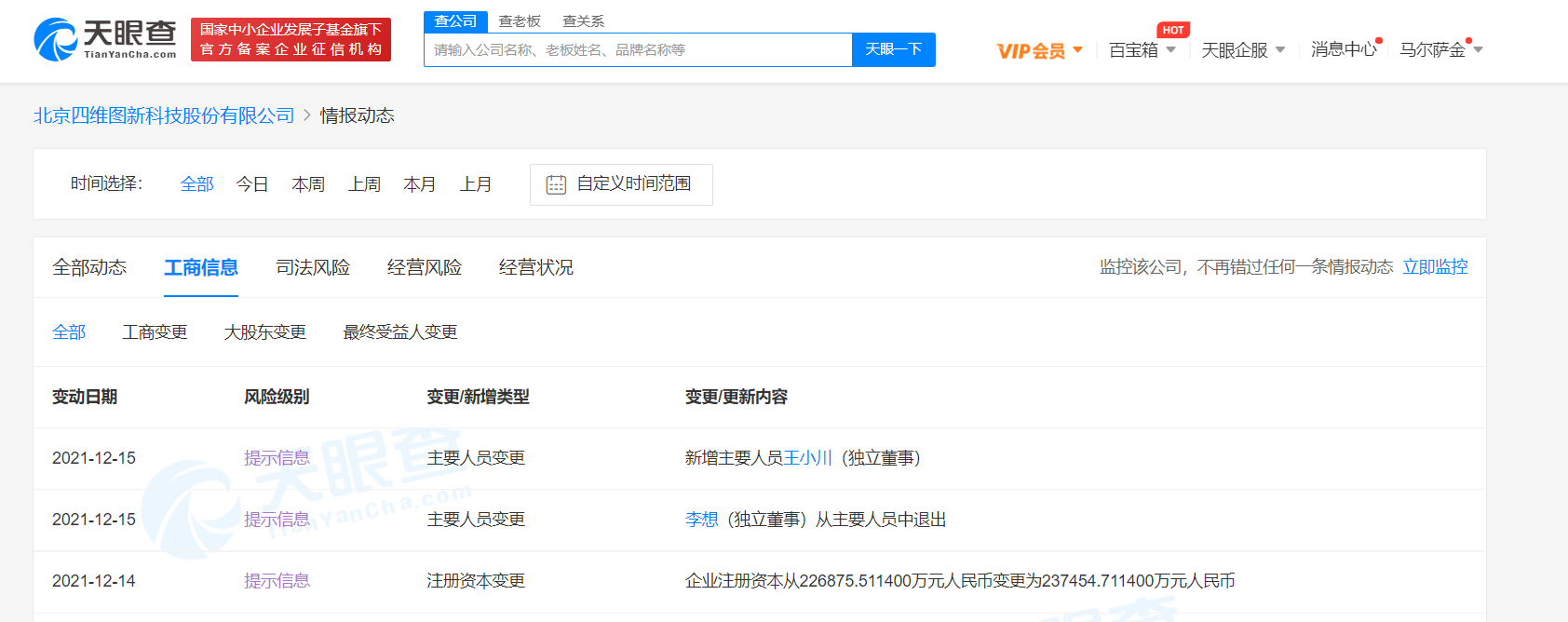Click 提示信息 in the 王小川 row

point(277,458)
